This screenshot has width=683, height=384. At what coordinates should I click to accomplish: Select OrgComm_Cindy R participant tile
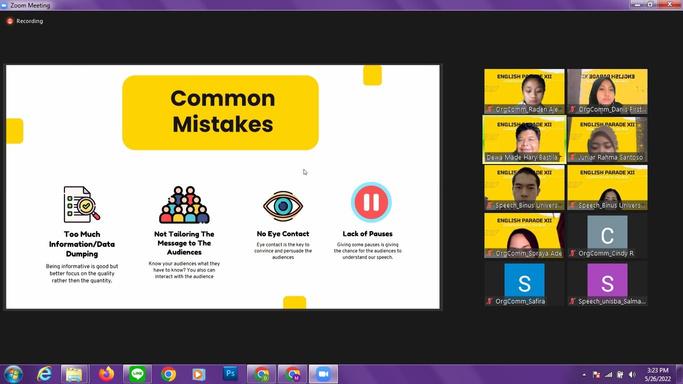[x=607, y=236]
